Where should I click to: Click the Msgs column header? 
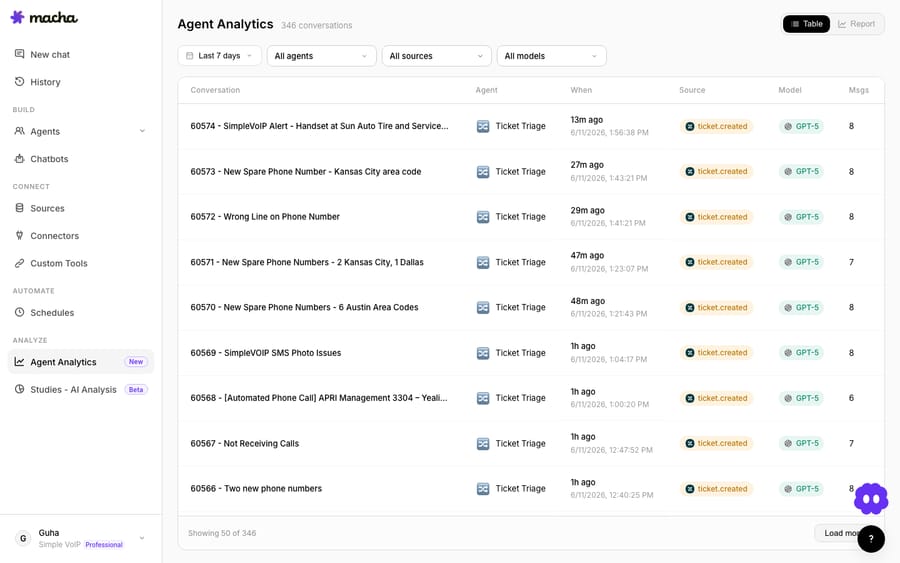click(859, 90)
